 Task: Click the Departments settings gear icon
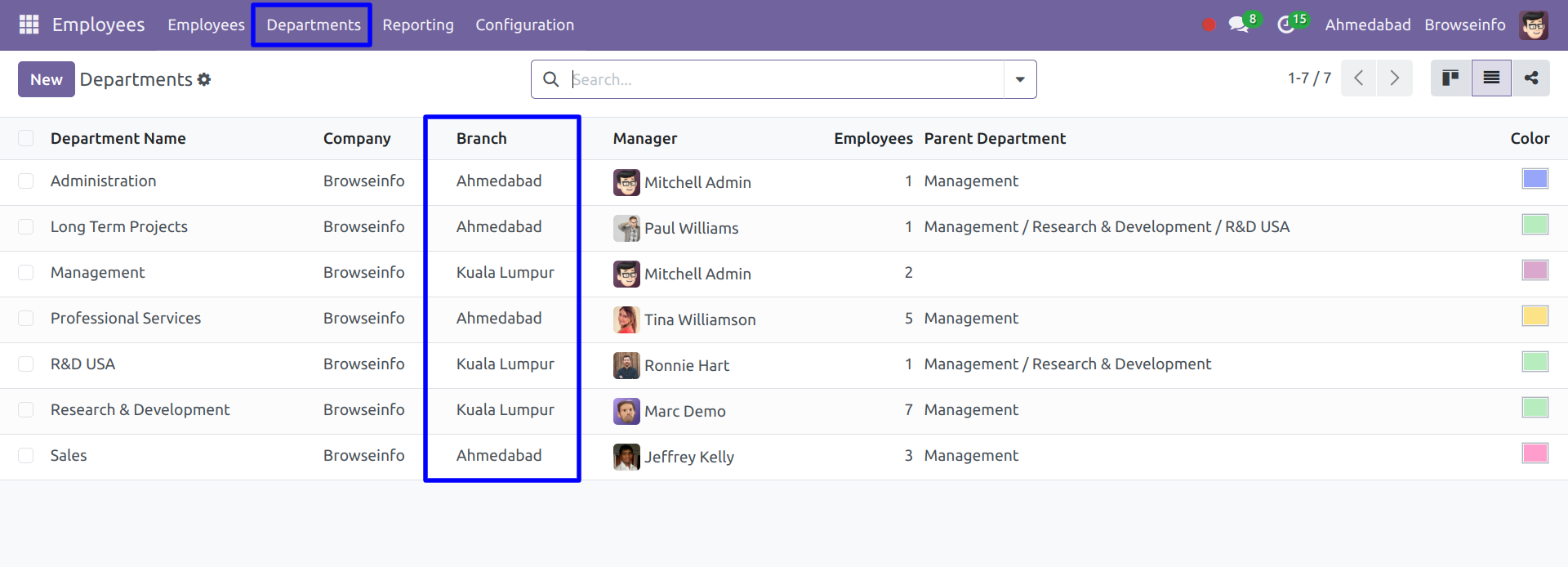click(x=204, y=79)
